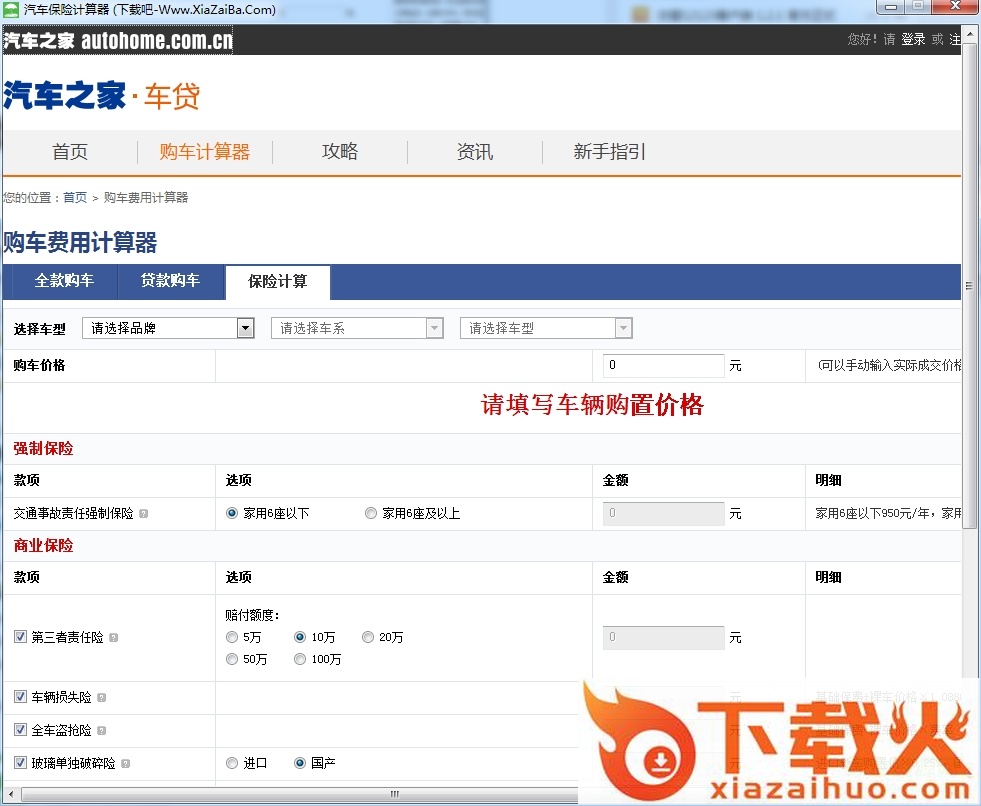Click the help icon beside 全车盗抢险
The image size is (981, 806).
pyautogui.click(x=101, y=730)
